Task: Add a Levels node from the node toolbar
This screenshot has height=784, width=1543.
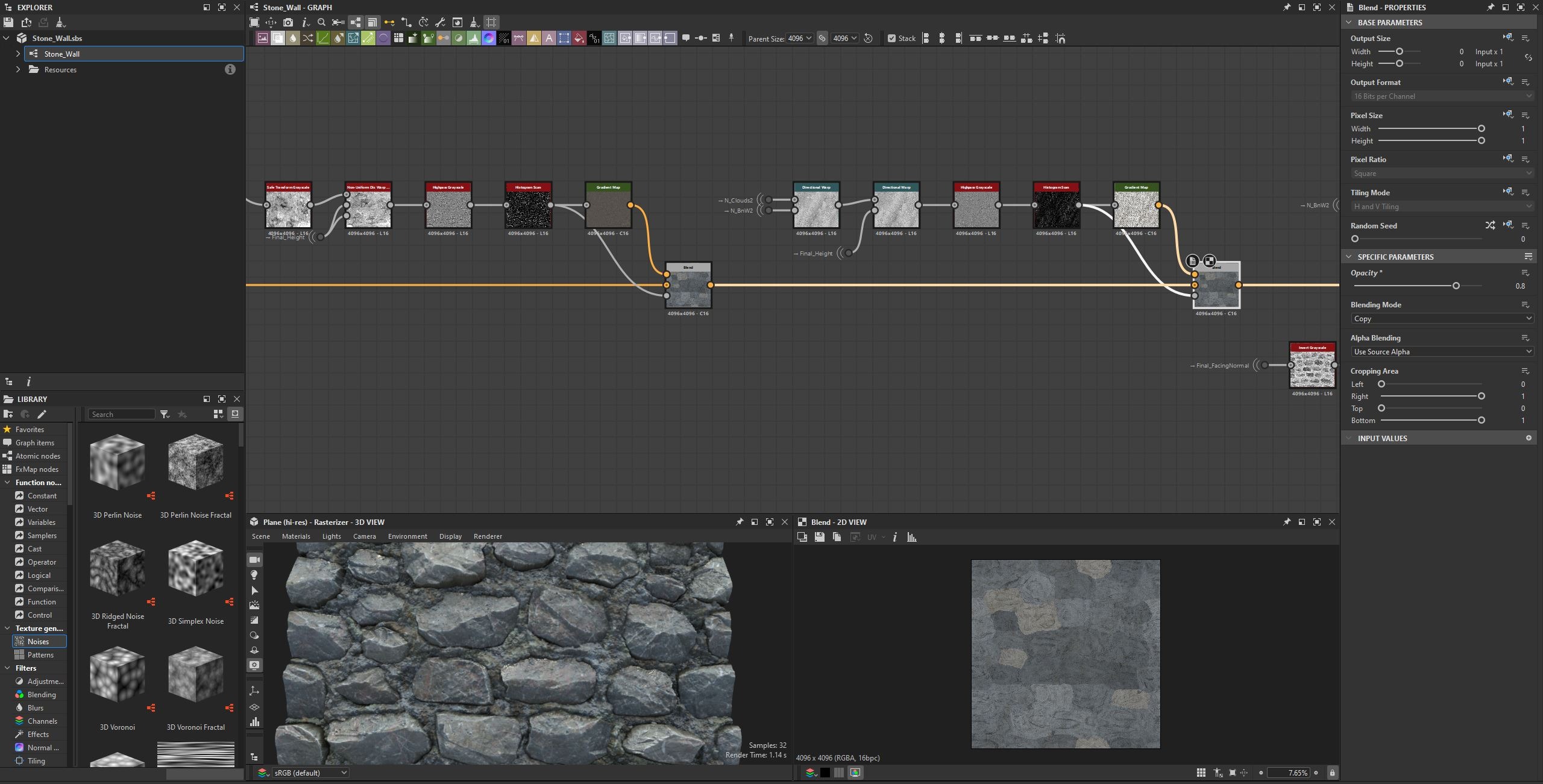Action: click(x=474, y=38)
